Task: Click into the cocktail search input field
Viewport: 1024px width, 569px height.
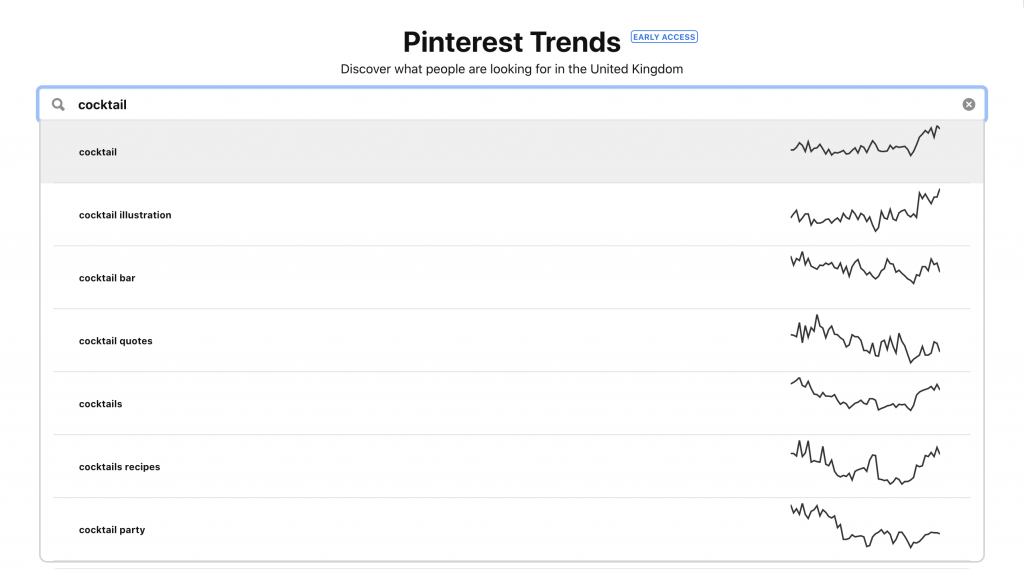Action: pos(511,105)
